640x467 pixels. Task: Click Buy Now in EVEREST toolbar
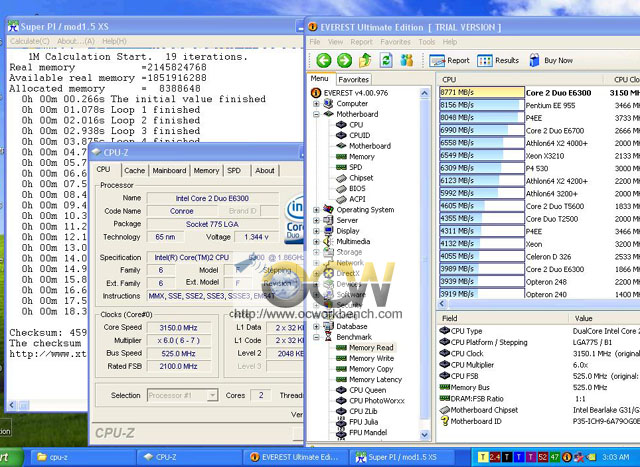(x=551, y=60)
